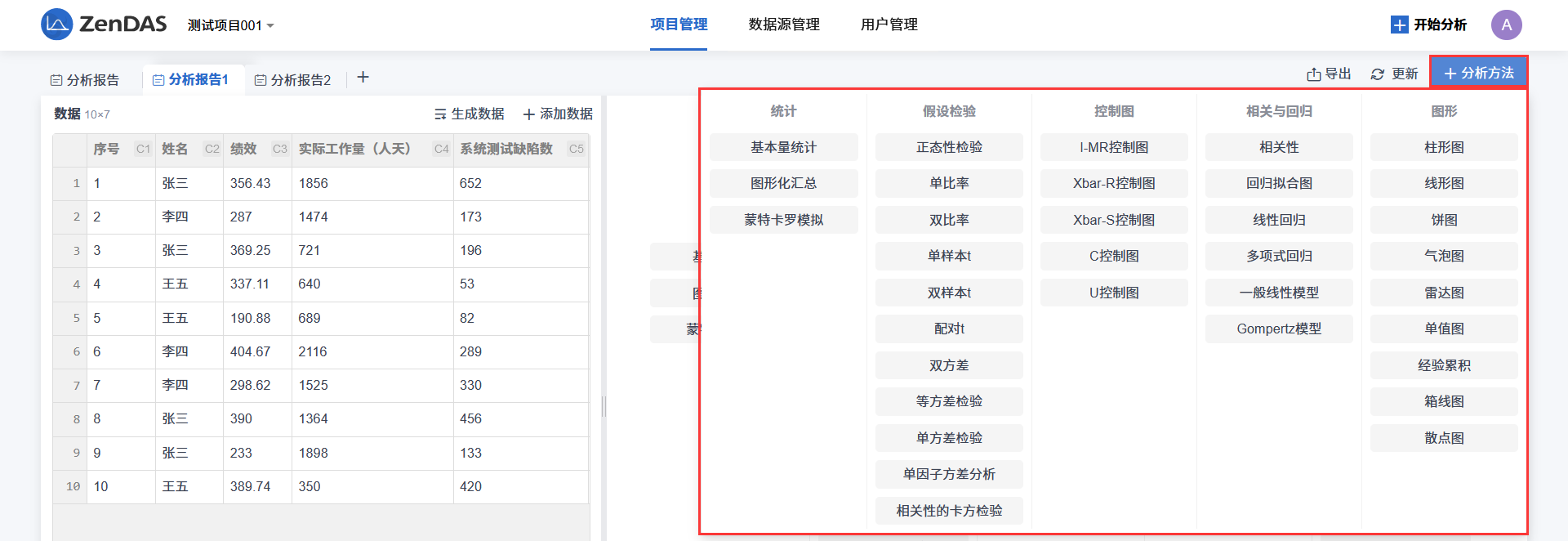Select the Xbar-R控制图 option
Screen dimensions: 1568x541
point(1114,183)
